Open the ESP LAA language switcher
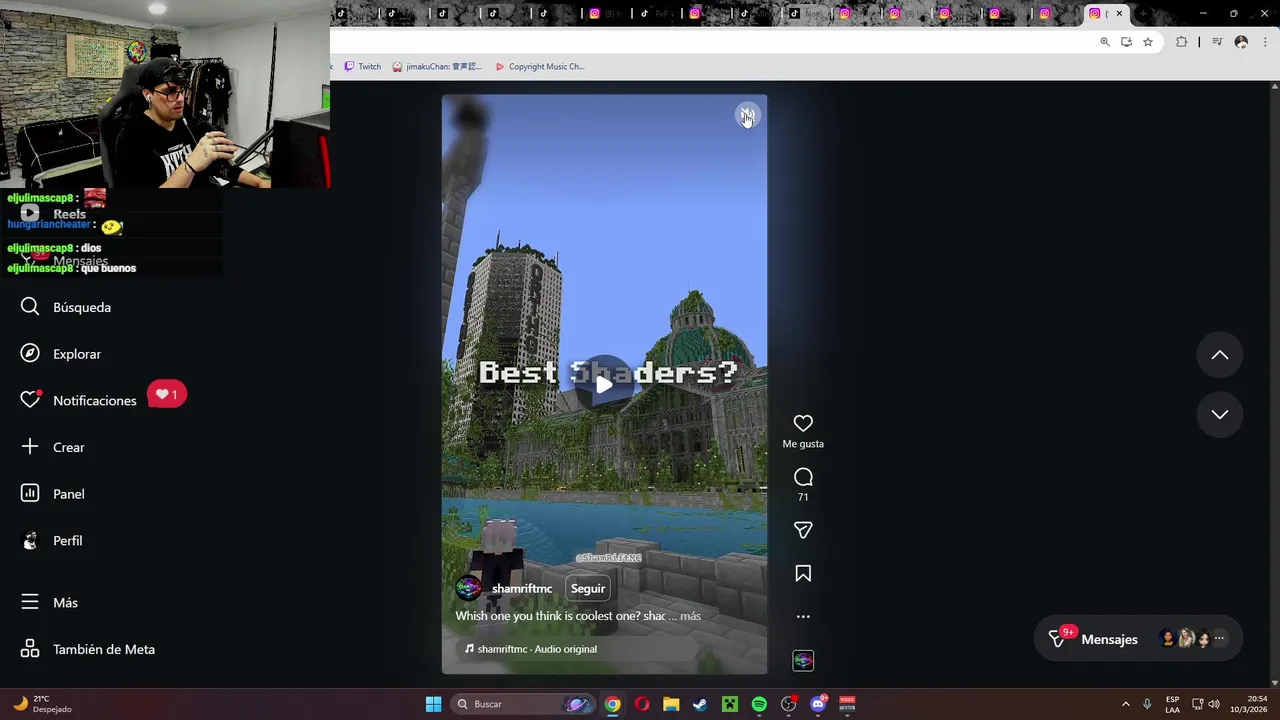Image resolution: width=1280 pixels, height=720 pixels. pos(1172,704)
